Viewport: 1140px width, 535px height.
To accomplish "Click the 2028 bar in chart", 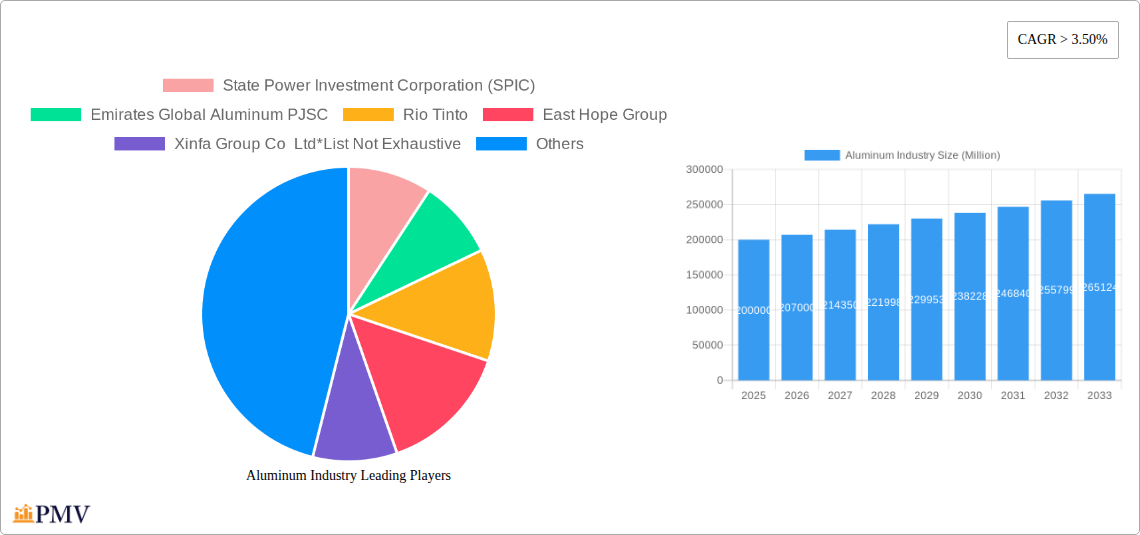I will pos(883,302).
